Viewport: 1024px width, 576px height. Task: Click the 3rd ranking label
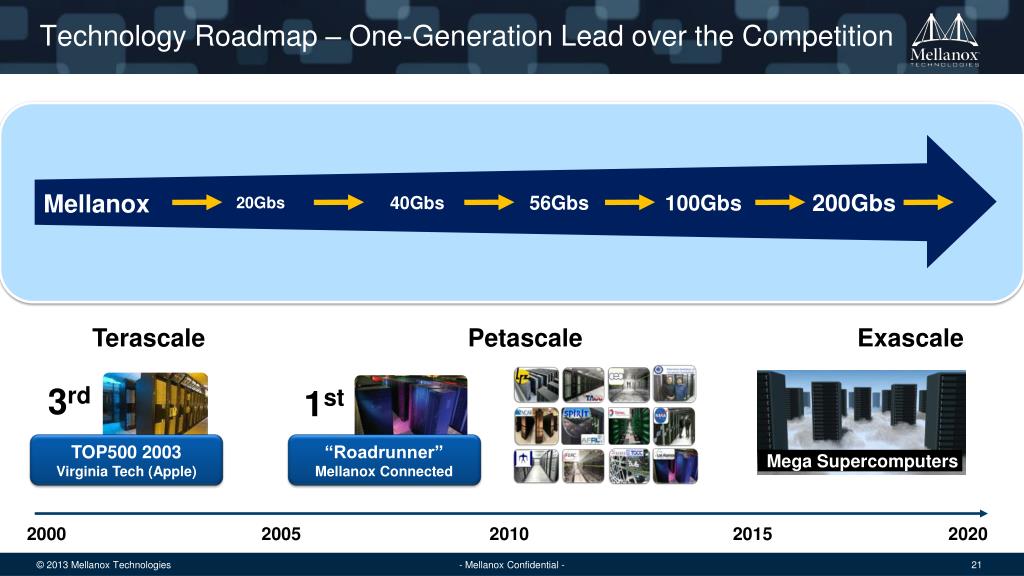coord(69,400)
